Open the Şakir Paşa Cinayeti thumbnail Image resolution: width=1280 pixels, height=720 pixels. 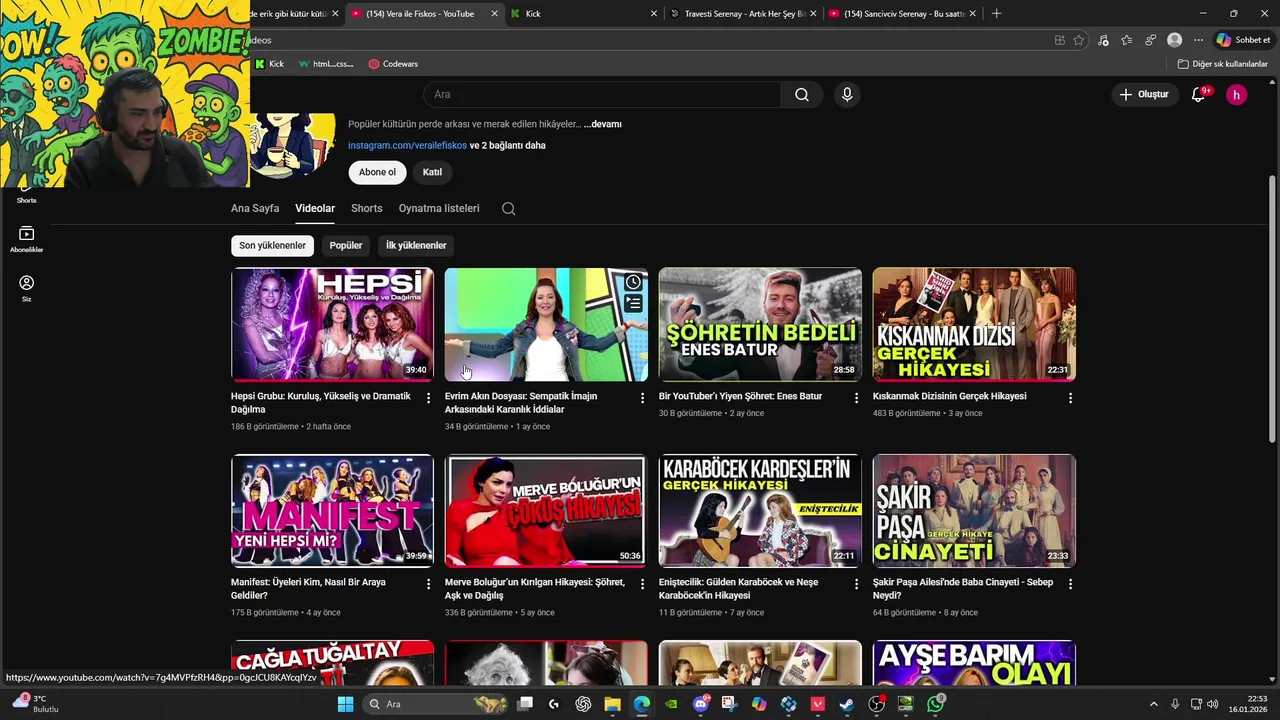coord(974,511)
